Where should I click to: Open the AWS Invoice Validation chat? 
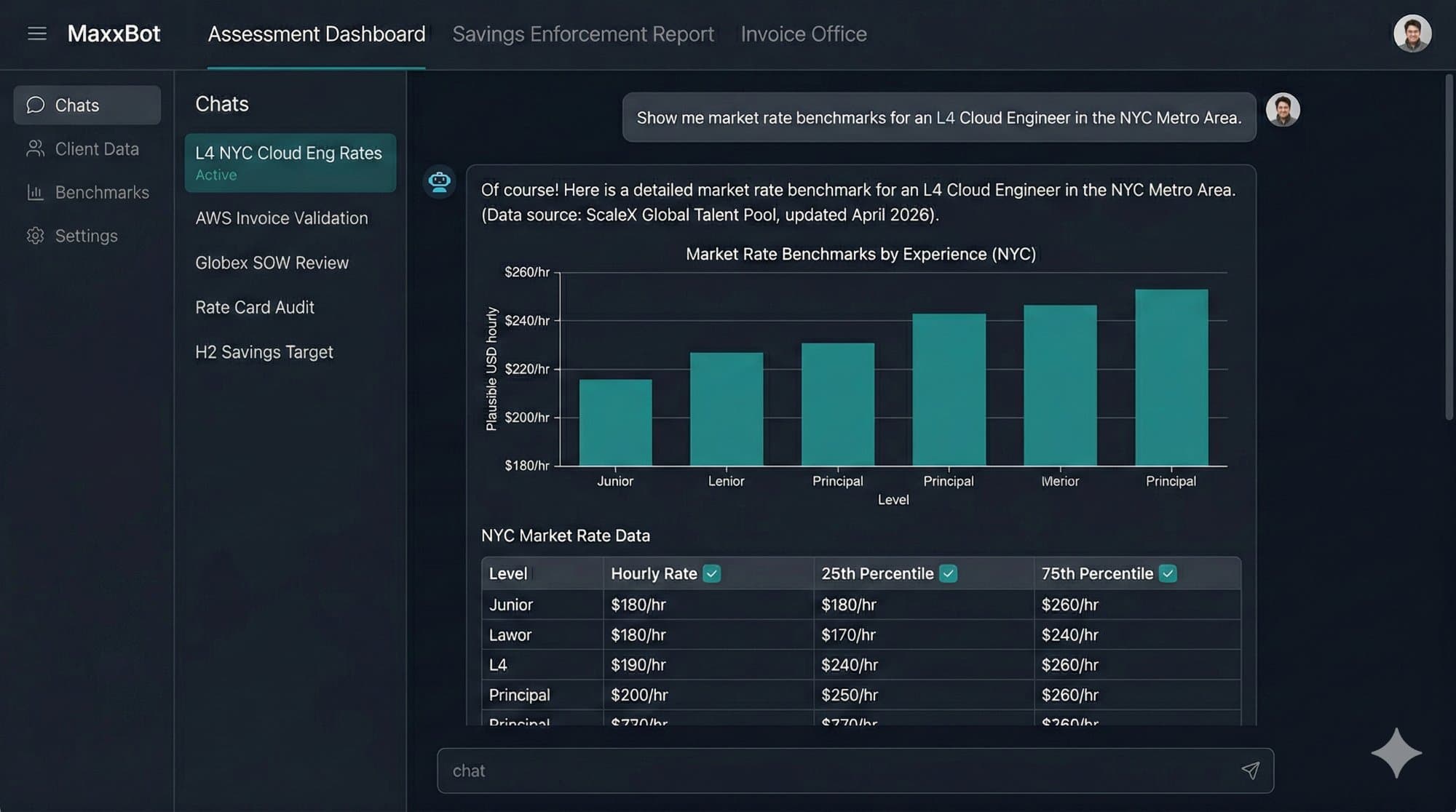282,218
